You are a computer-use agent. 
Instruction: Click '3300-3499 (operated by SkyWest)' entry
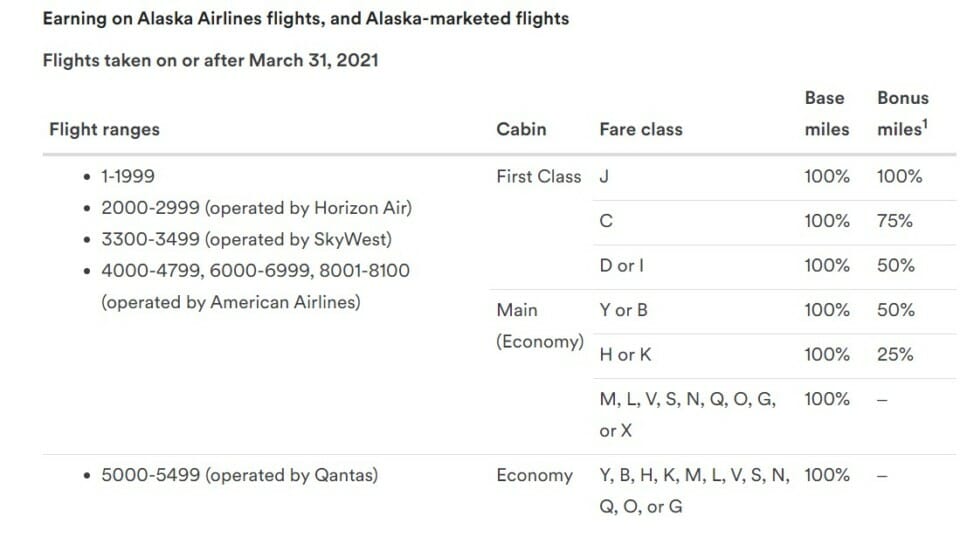pyautogui.click(x=246, y=239)
